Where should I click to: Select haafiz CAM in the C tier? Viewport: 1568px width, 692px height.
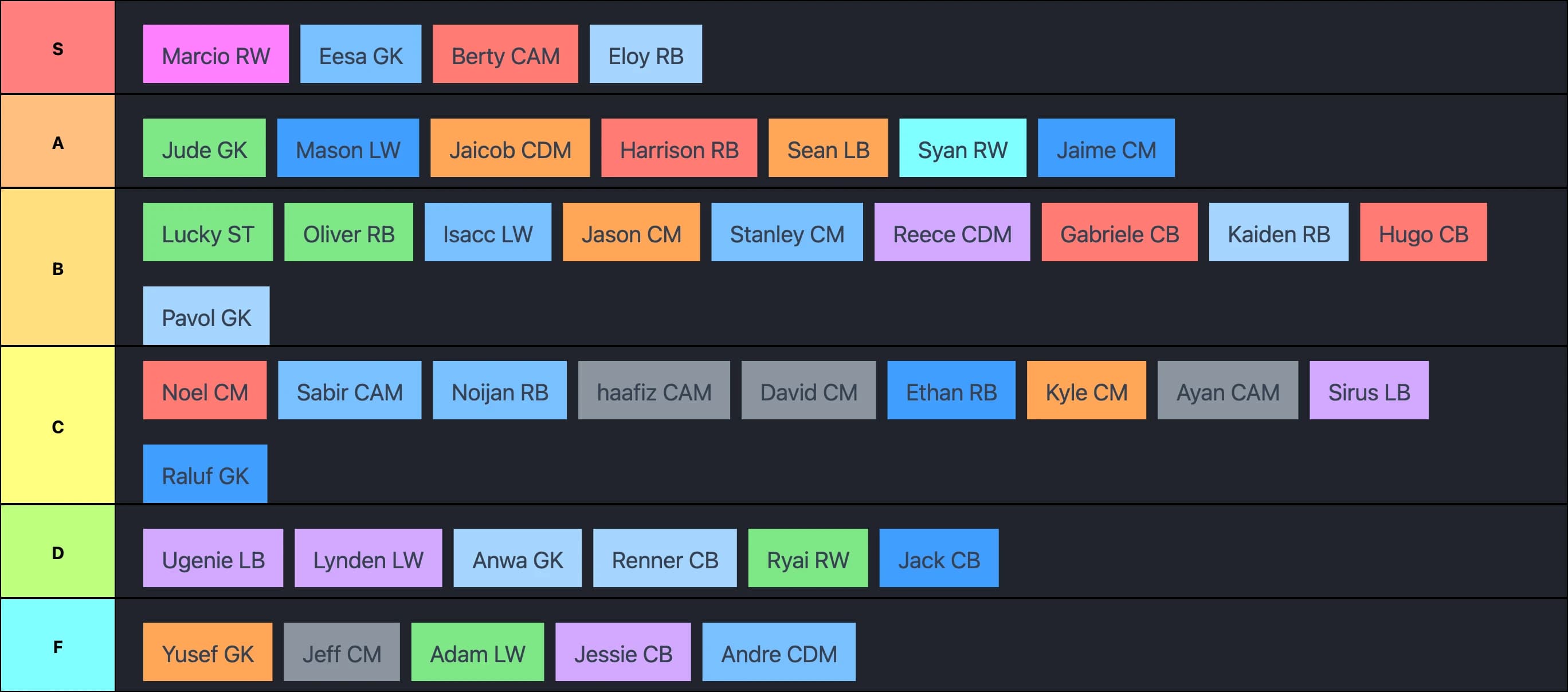[x=654, y=390]
